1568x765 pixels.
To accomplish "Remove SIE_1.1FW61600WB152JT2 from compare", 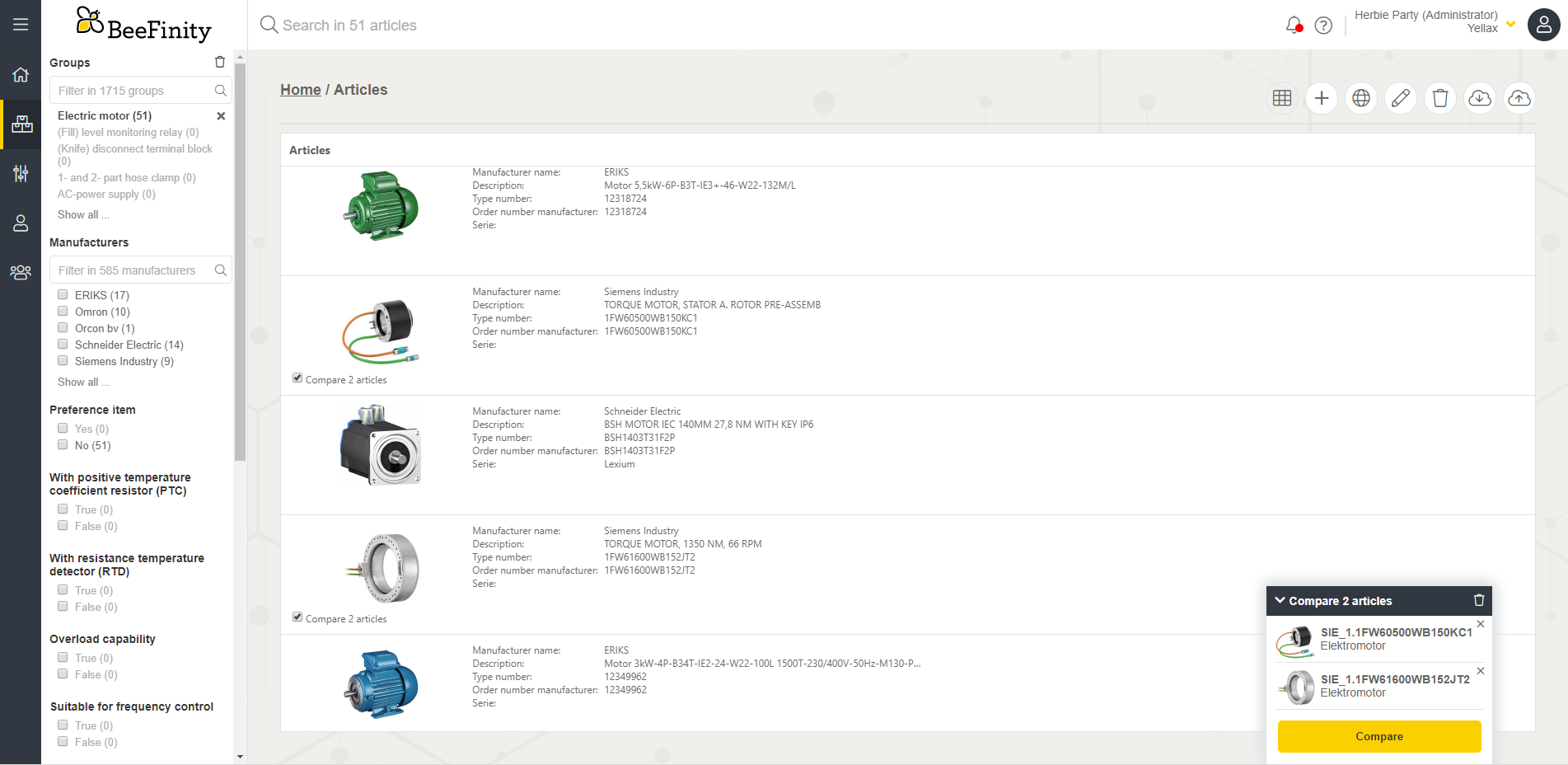I will point(1481,671).
